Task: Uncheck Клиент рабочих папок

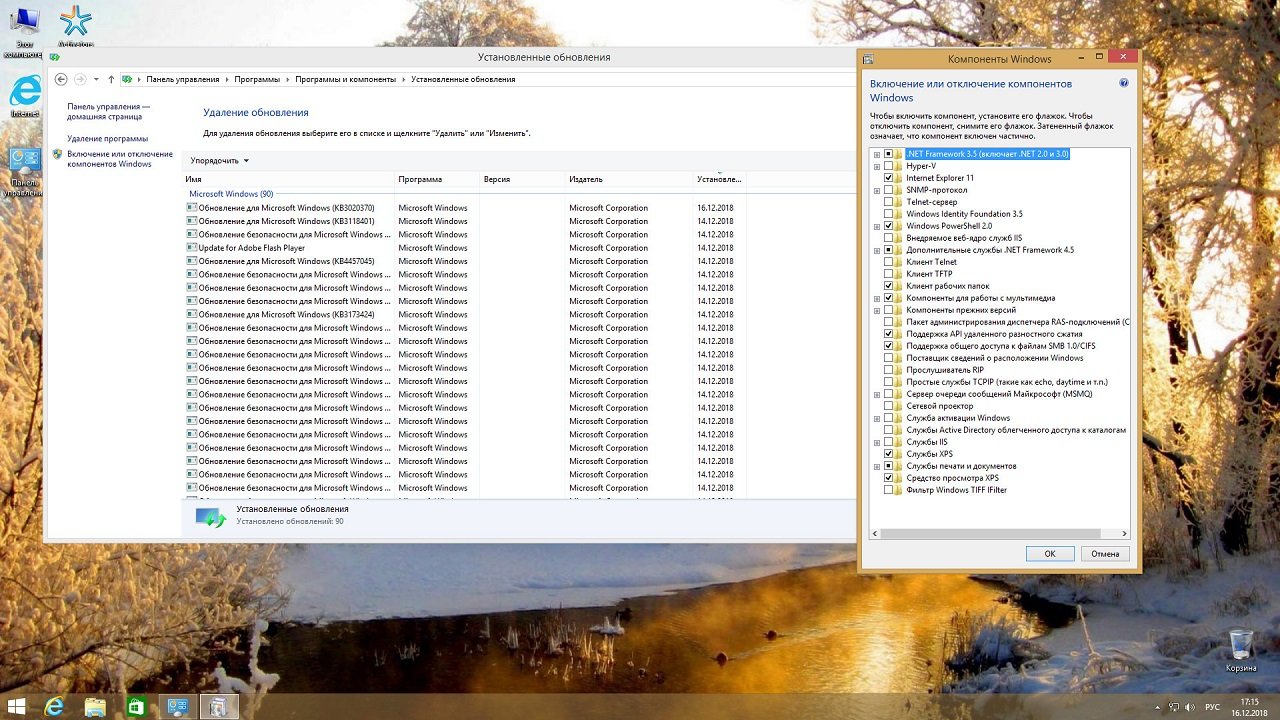Action: tap(888, 286)
